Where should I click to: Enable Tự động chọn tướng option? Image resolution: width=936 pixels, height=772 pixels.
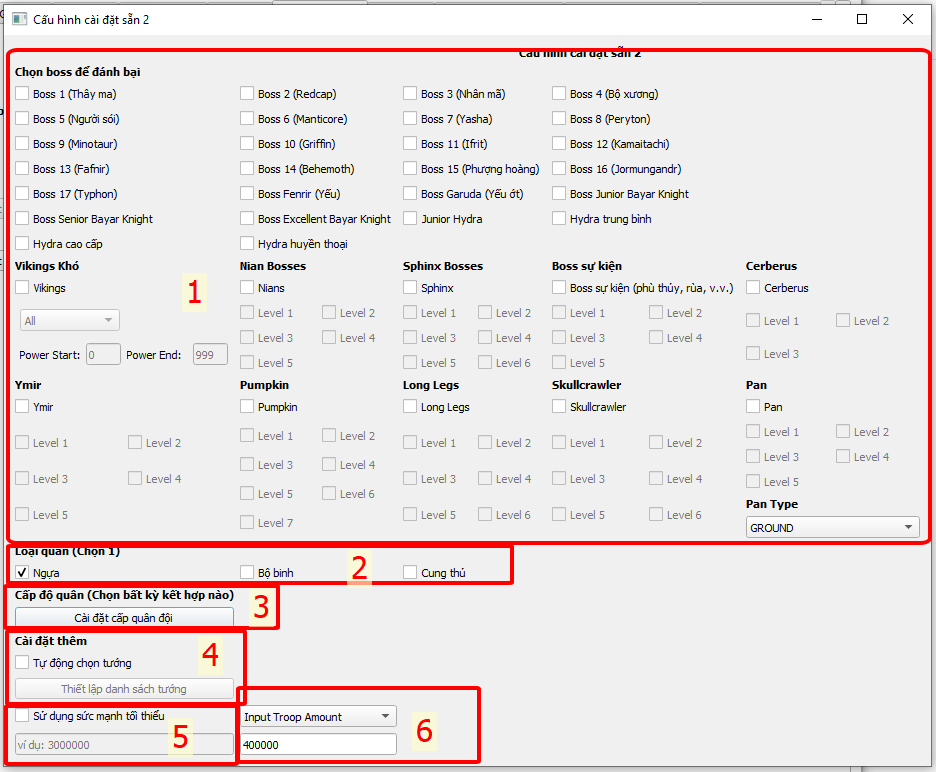point(22,663)
